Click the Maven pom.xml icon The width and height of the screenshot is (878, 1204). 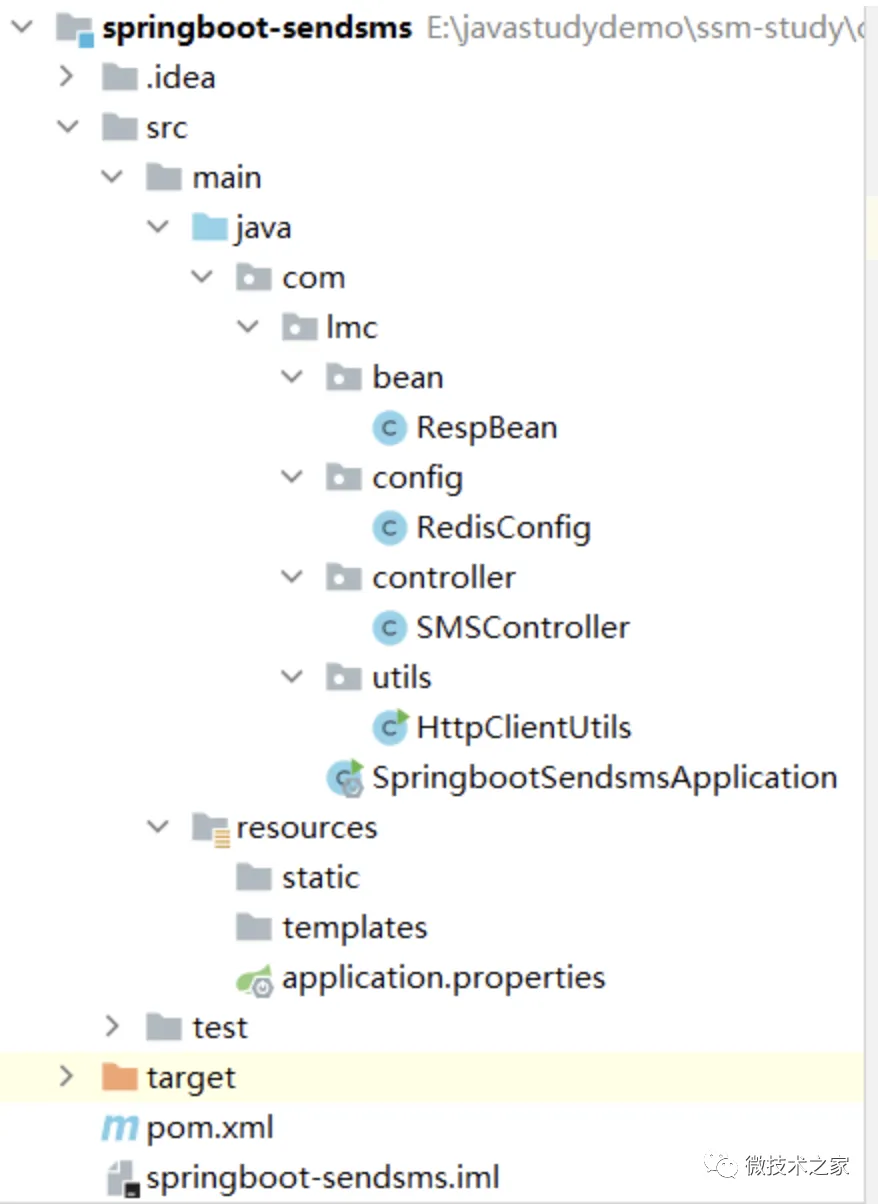(x=120, y=1129)
